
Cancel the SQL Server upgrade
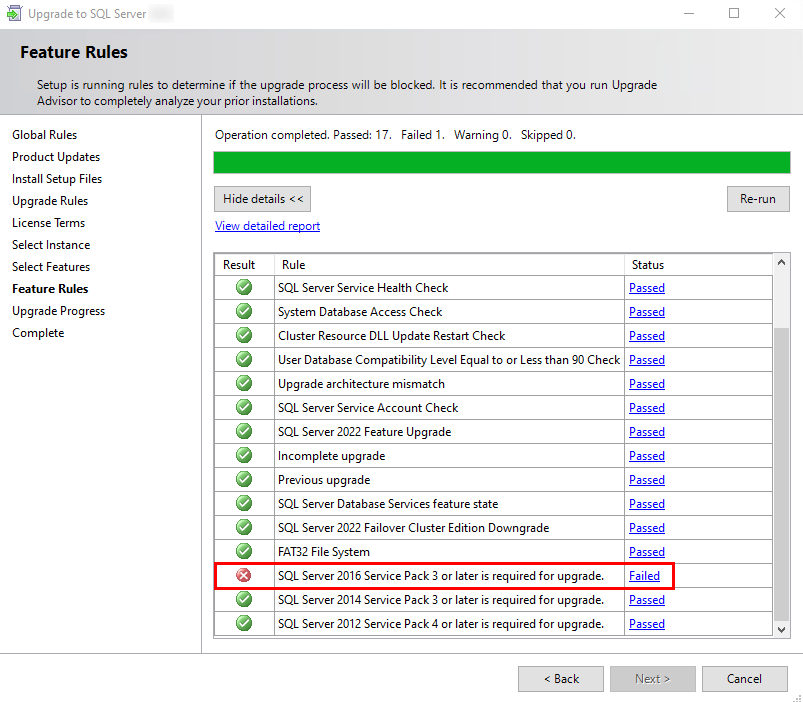point(745,679)
